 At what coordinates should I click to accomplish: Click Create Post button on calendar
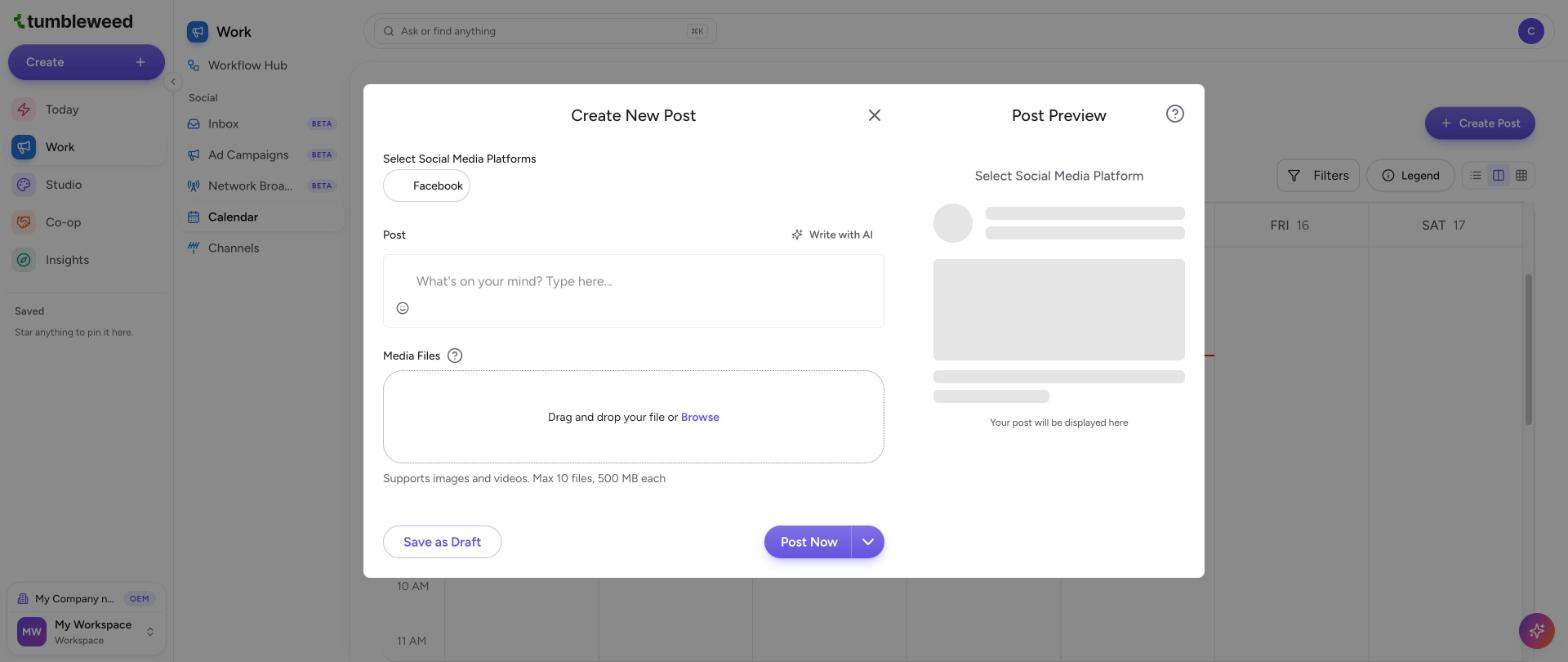[1479, 123]
